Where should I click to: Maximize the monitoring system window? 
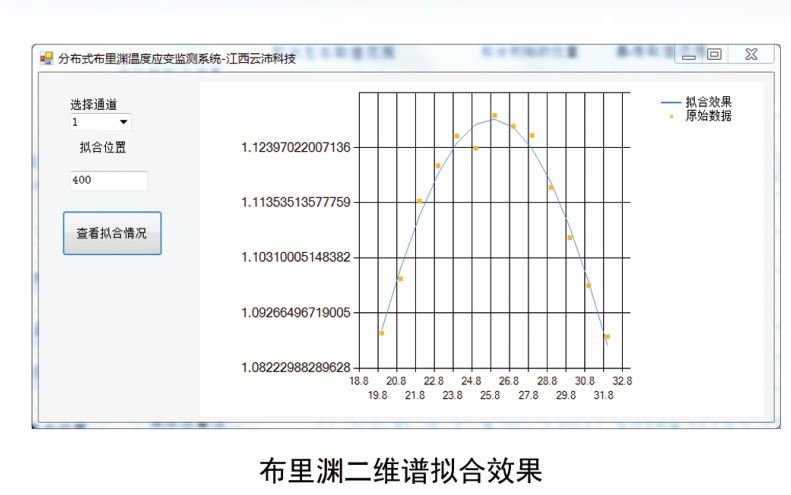click(x=714, y=56)
